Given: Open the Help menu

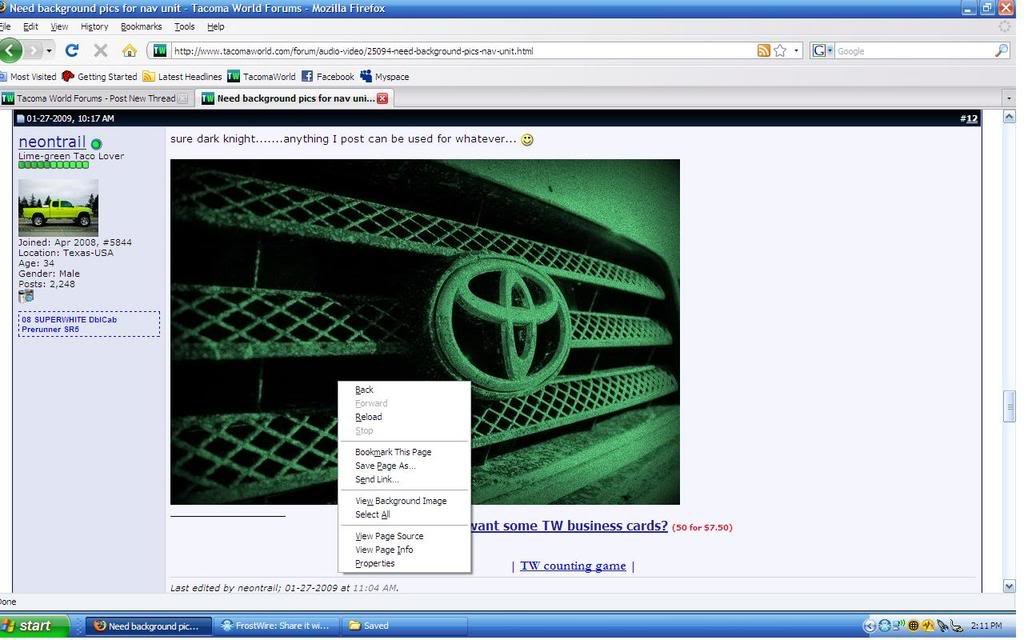Looking at the screenshot, I should coord(216,27).
